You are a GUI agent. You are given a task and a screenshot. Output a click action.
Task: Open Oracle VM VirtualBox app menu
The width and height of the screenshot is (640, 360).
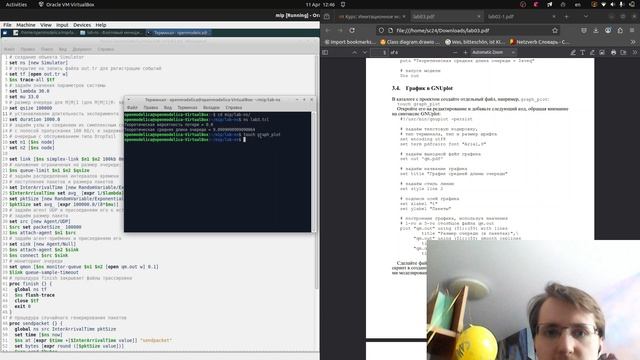pos(67,4)
